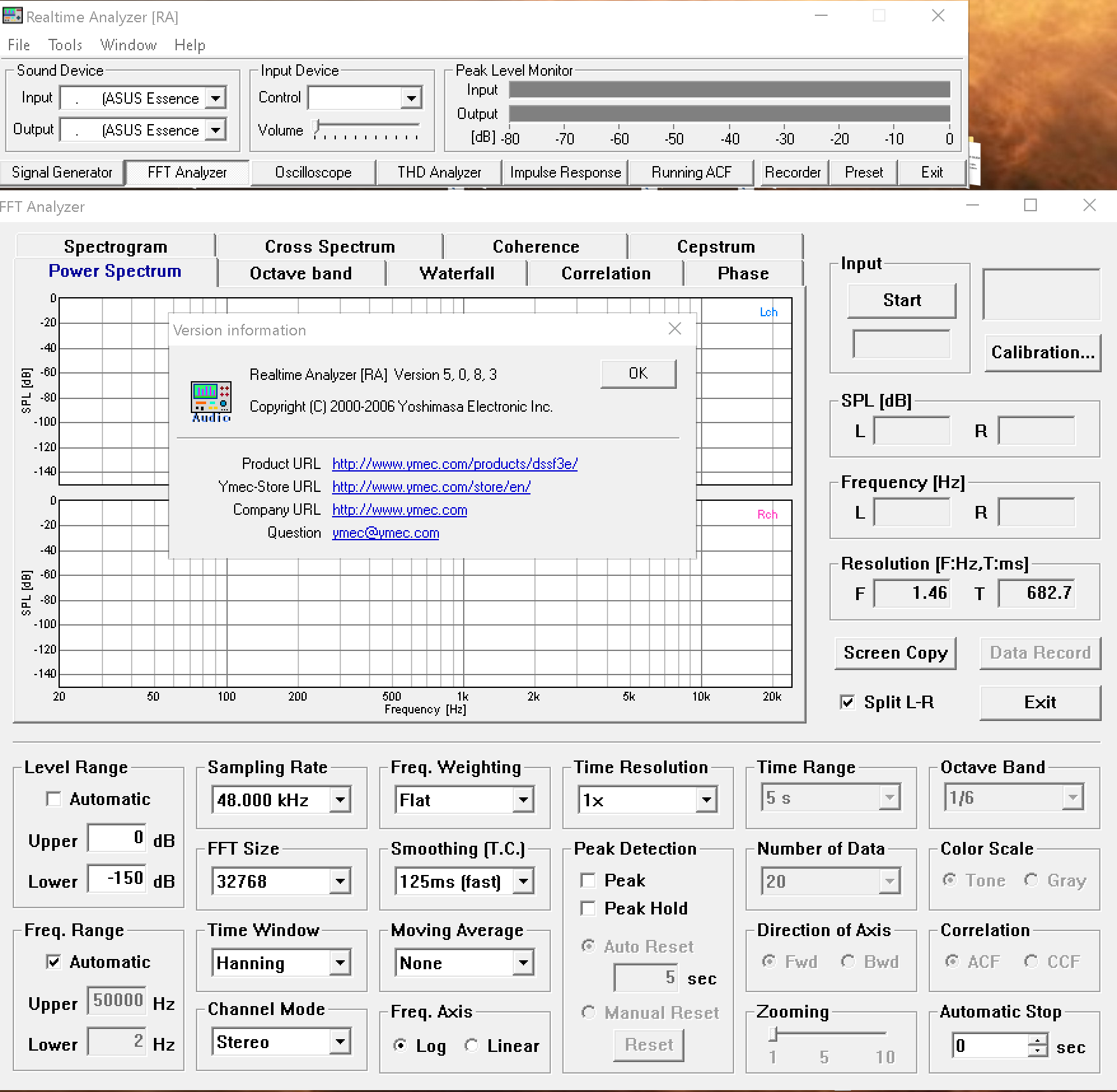This screenshot has width=1117, height=1092.
Task: Open the Cross Spectrum tab
Action: [x=330, y=246]
